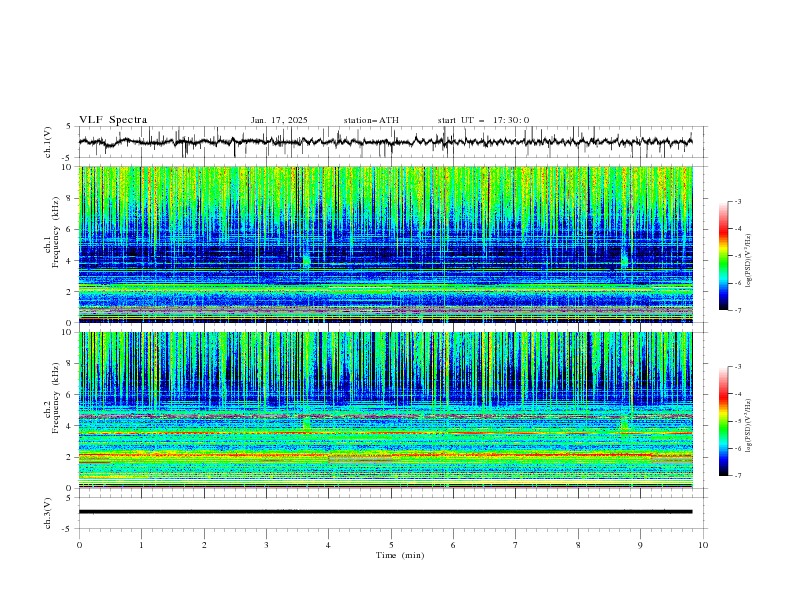
Task: Click inside the ch.1 spectrogram panel
Action: click(x=386, y=244)
